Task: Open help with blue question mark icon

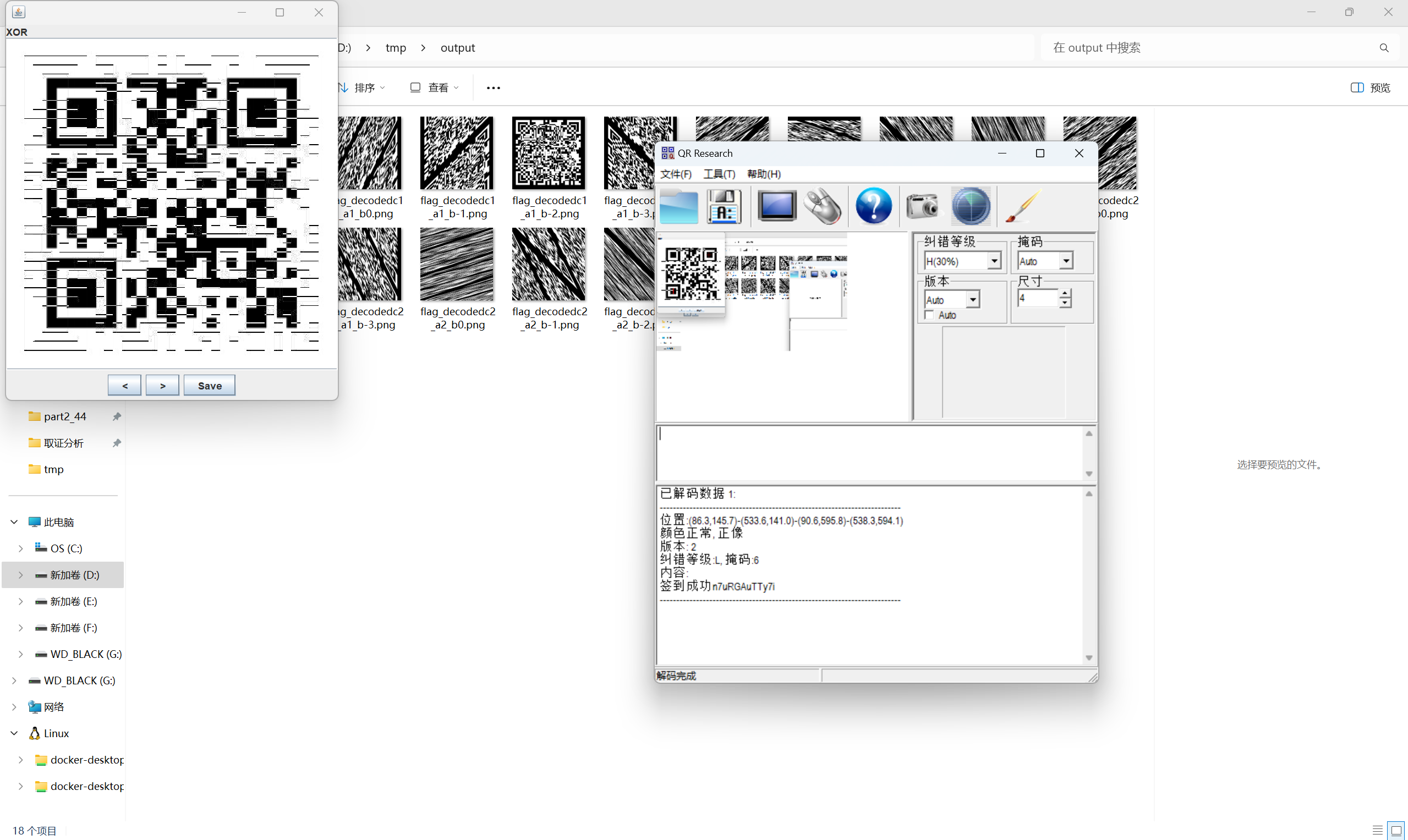Action: point(874,206)
